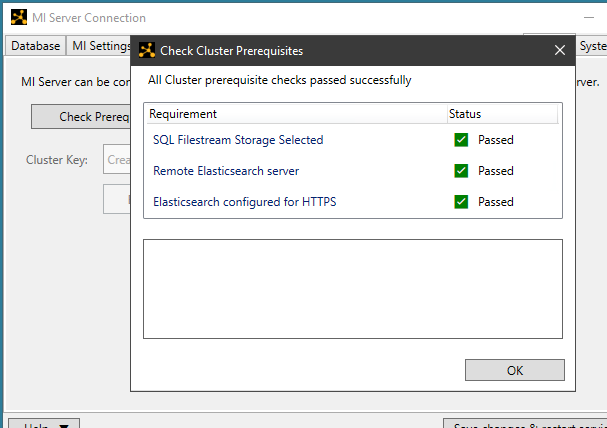Click green check beside SQL Filestream Storage

tap(461, 140)
